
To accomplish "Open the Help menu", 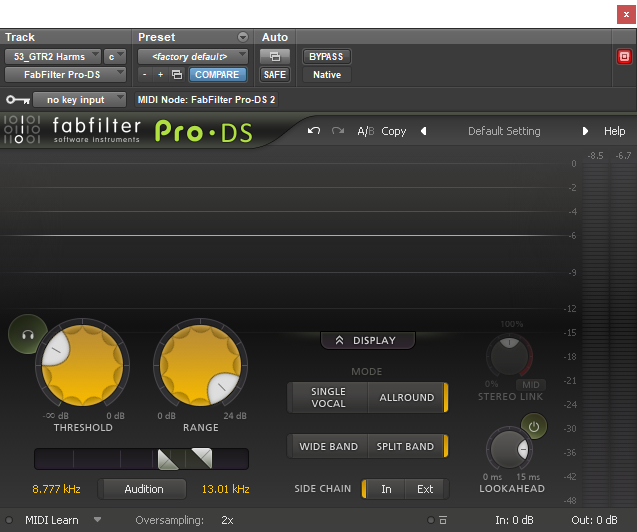I will (614, 131).
